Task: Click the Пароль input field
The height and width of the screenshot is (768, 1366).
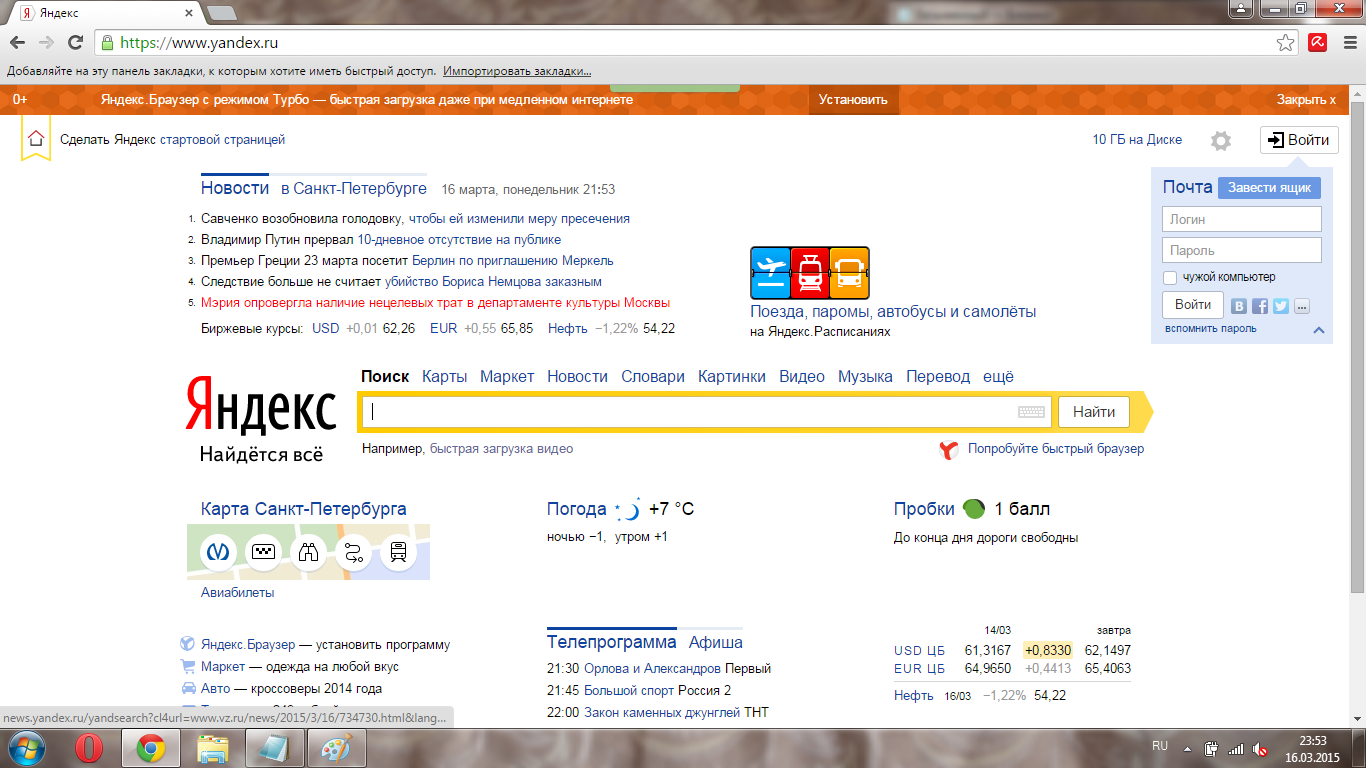Action: point(1242,250)
